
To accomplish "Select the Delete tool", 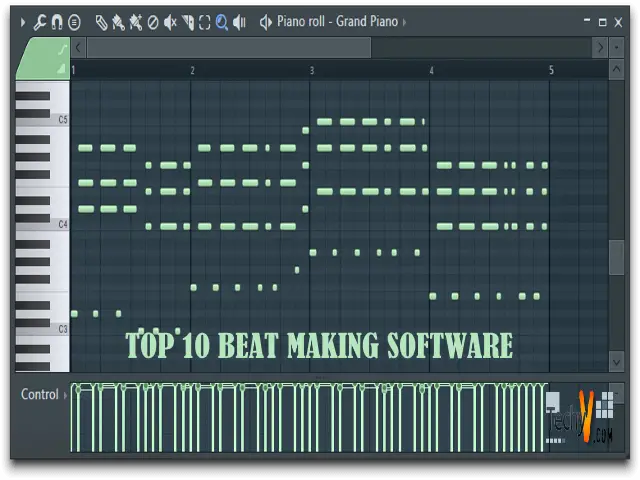I will coord(153,22).
